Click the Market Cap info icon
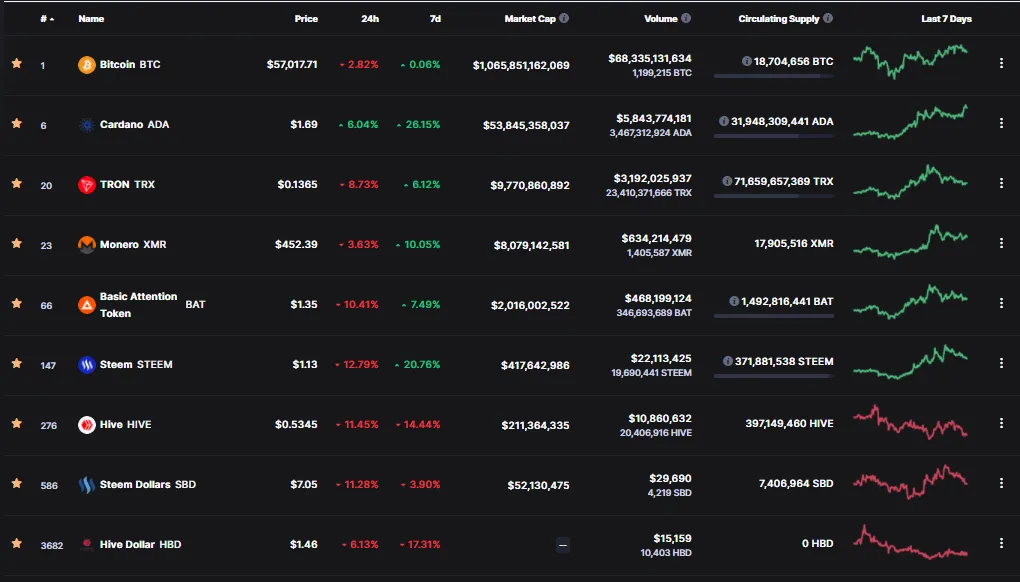This screenshot has width=1020, height=582. tap(564, 18)
